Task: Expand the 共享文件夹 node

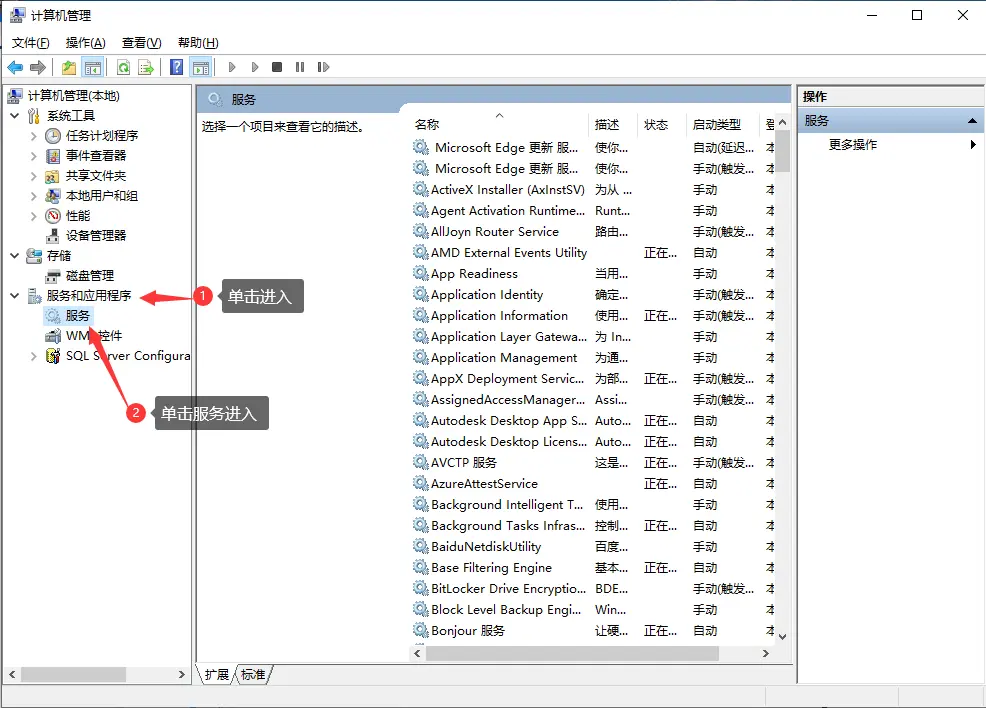Action: tap(34, 176)
